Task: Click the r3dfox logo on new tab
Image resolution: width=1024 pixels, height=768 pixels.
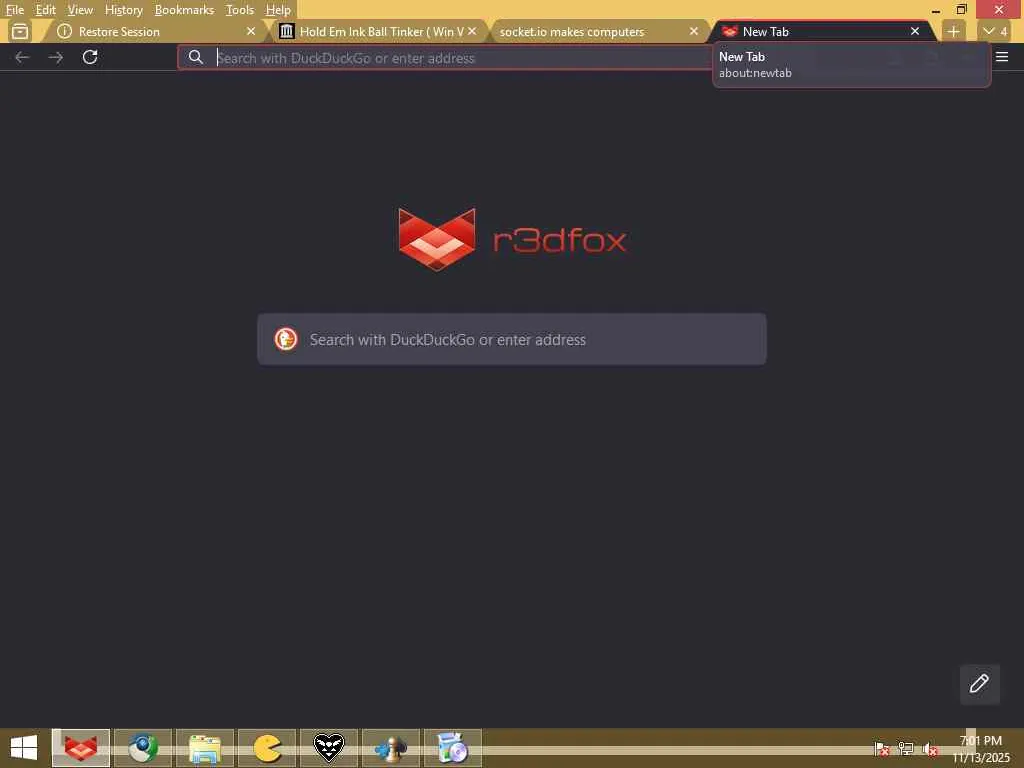Action: 512,239
